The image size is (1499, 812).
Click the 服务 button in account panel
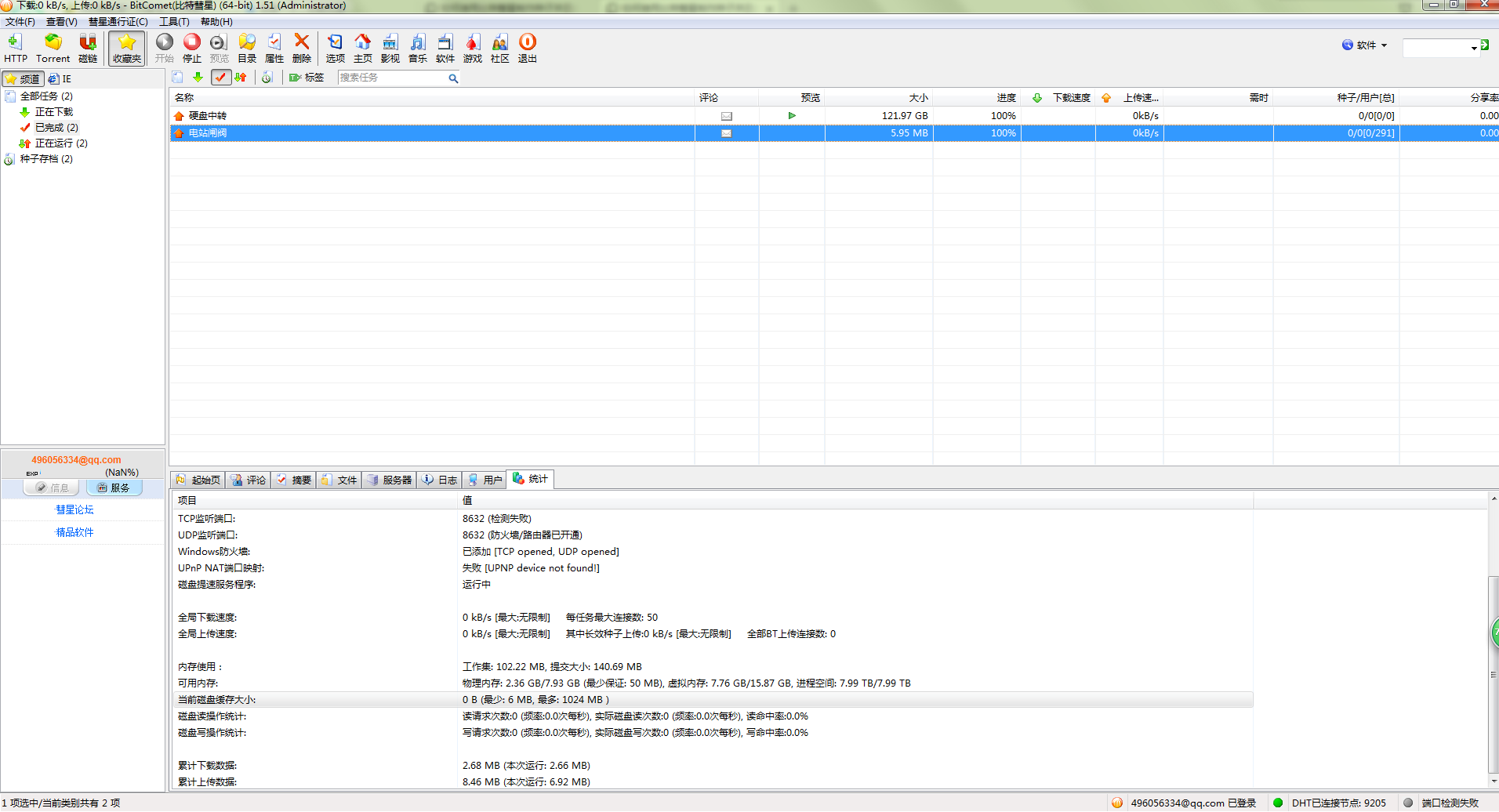point(114,488)
